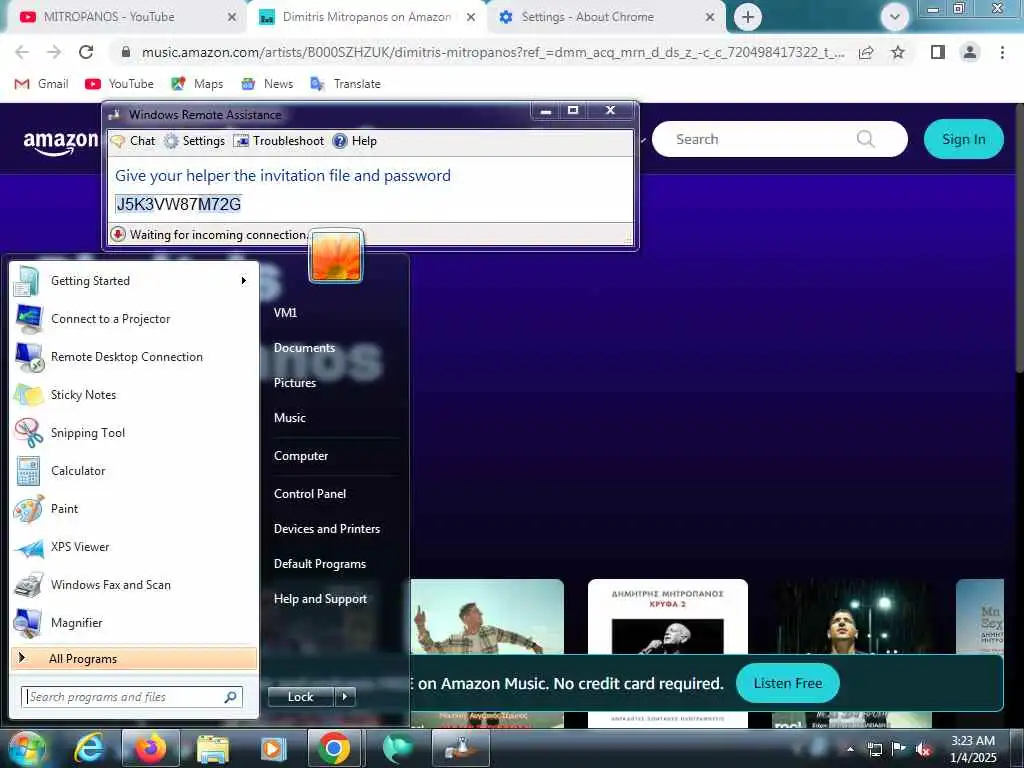
Task: Open Windows Explorer folder on taskbar
Action: click(x=213, y=748)
